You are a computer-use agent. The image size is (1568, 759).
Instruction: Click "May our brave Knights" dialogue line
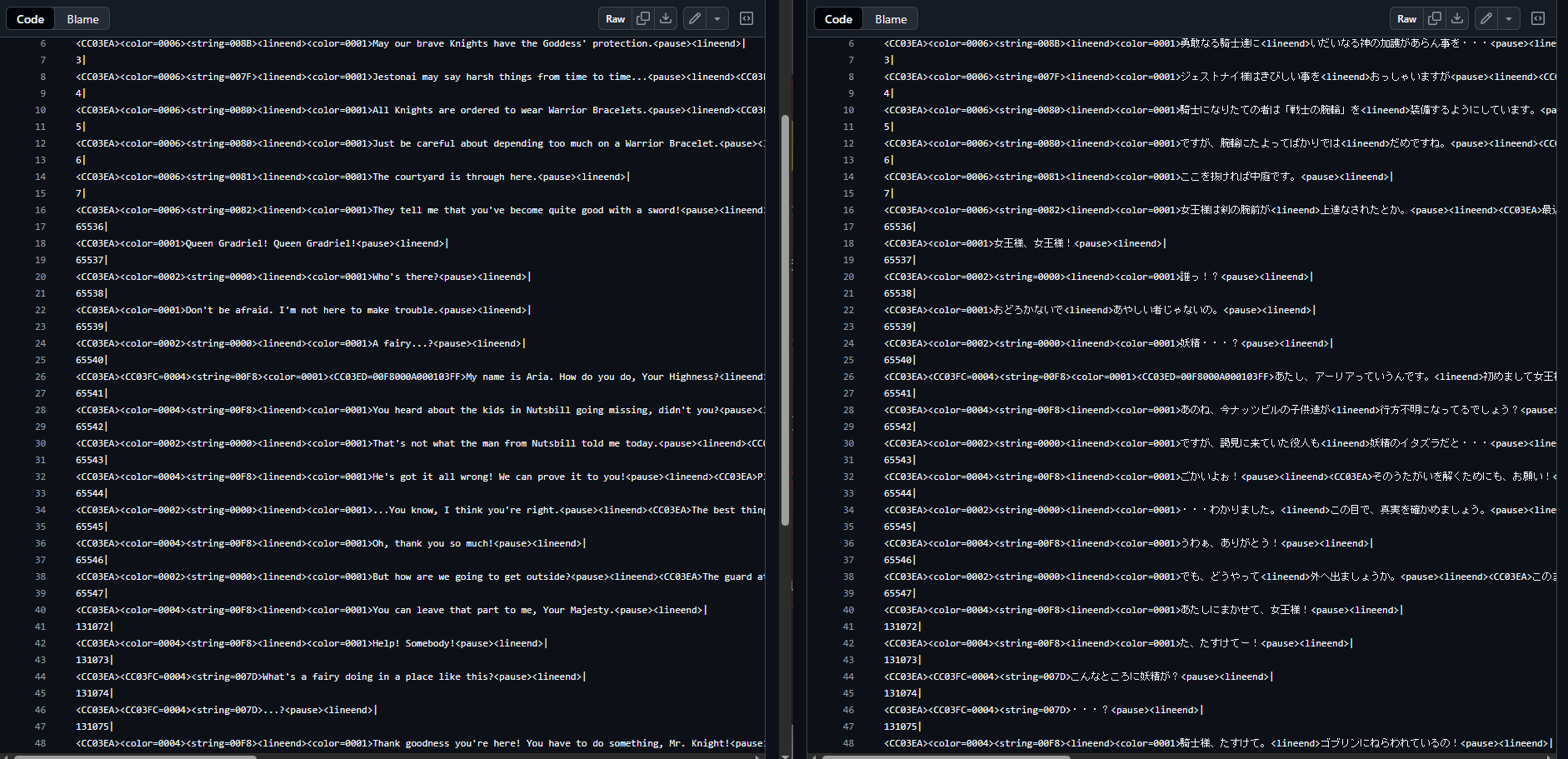click(411, 43)
